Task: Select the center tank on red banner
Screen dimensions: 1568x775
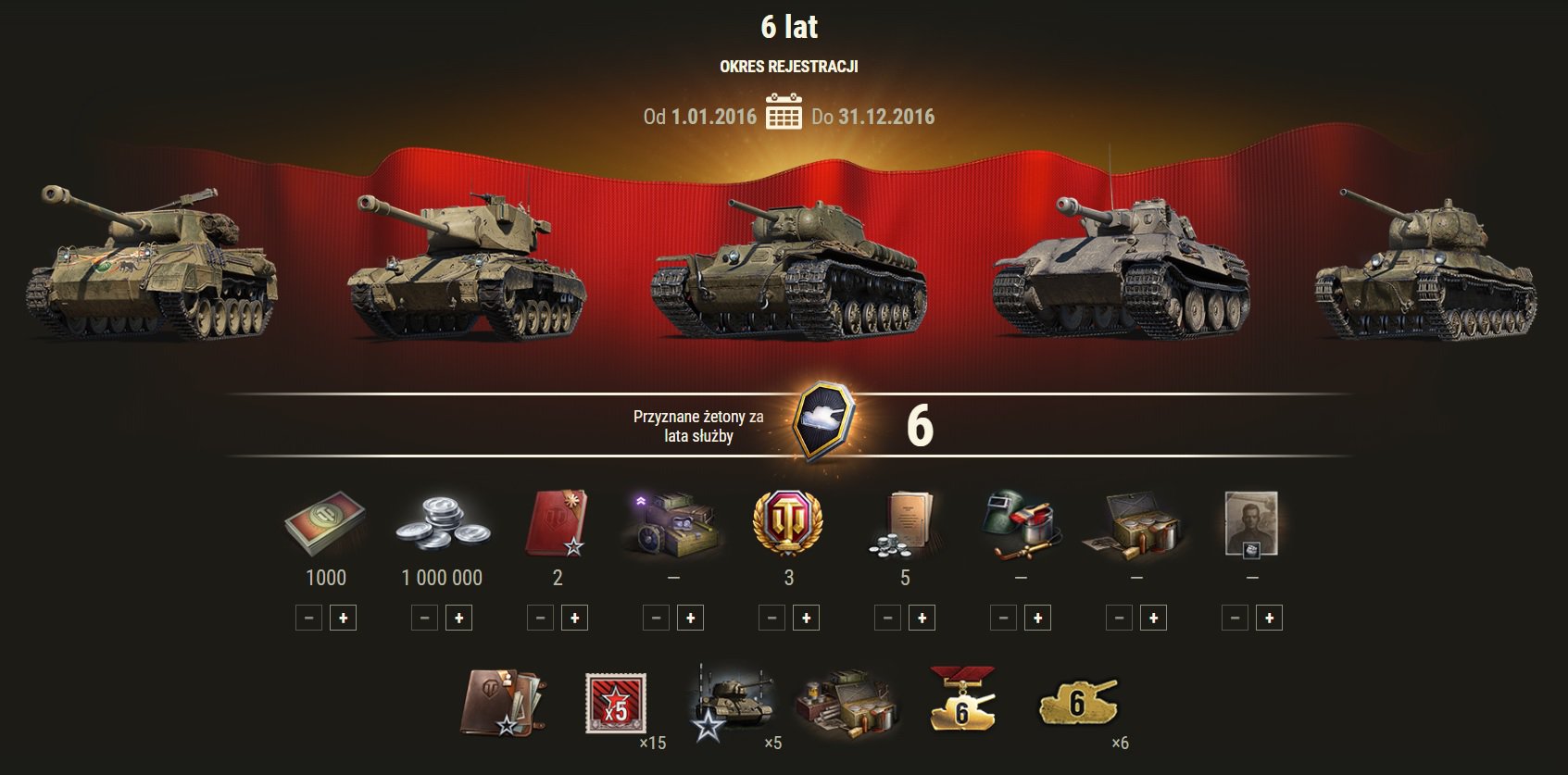Action: click(788, 269)
